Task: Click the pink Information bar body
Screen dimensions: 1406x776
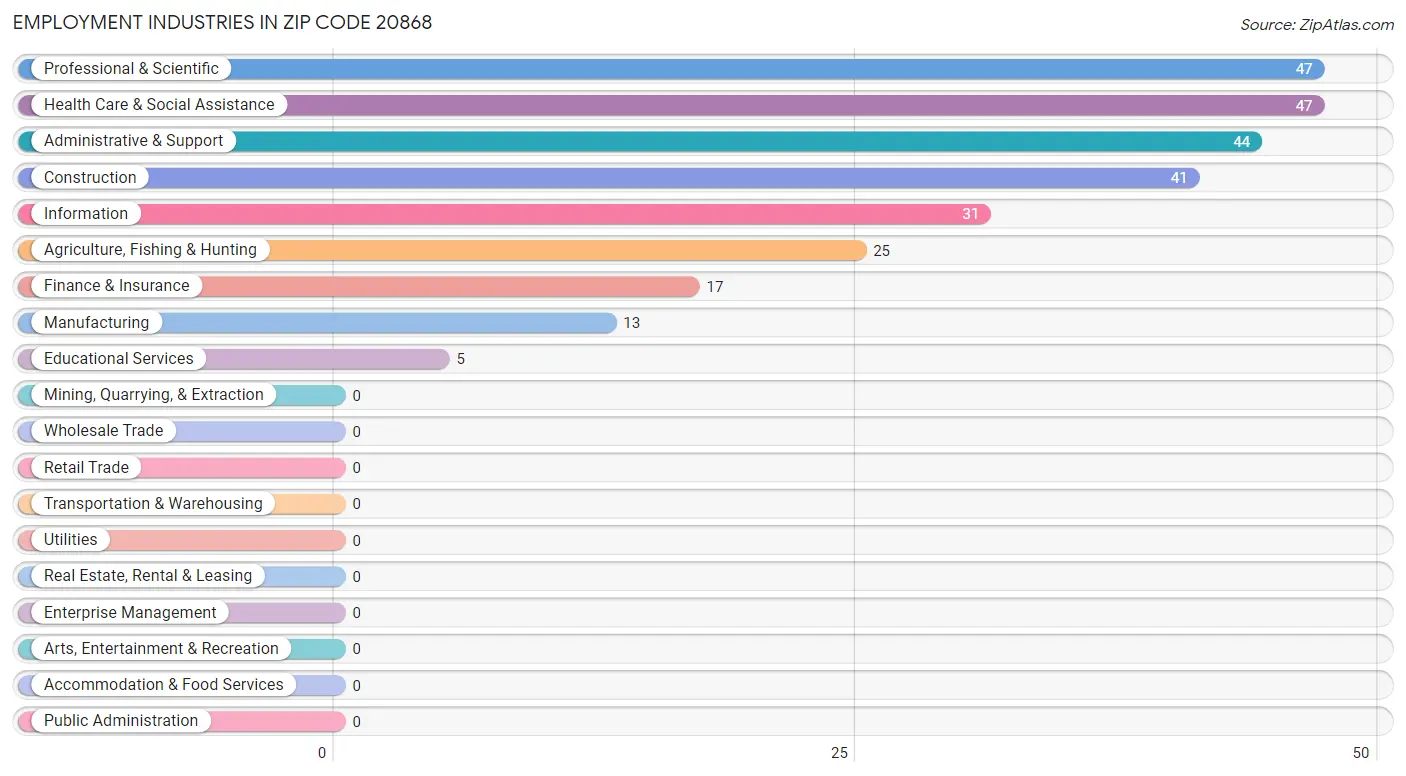Action: 504,214
